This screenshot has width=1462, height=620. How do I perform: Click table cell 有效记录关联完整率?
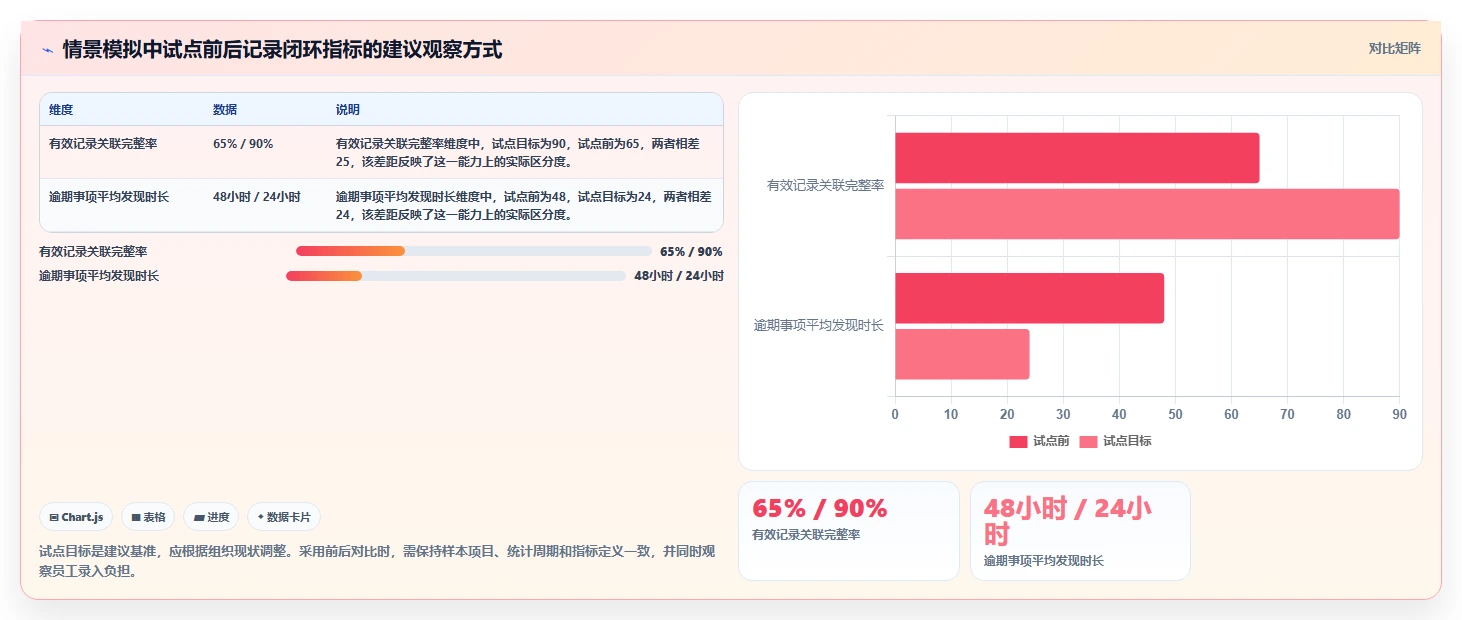[x=103, y=144]
